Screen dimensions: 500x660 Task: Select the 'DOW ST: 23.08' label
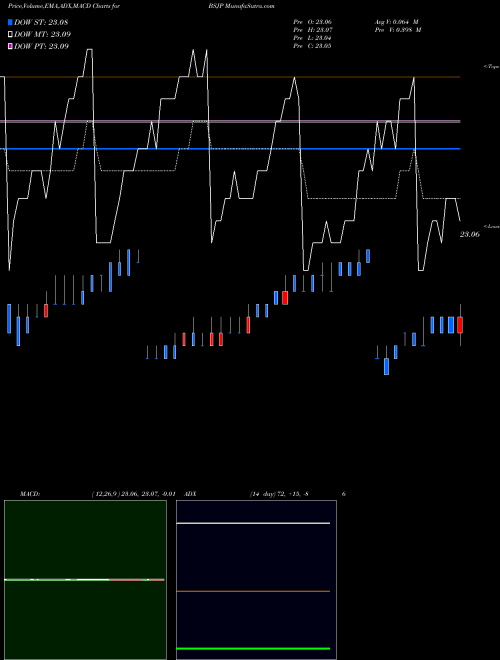click(41, 22)
